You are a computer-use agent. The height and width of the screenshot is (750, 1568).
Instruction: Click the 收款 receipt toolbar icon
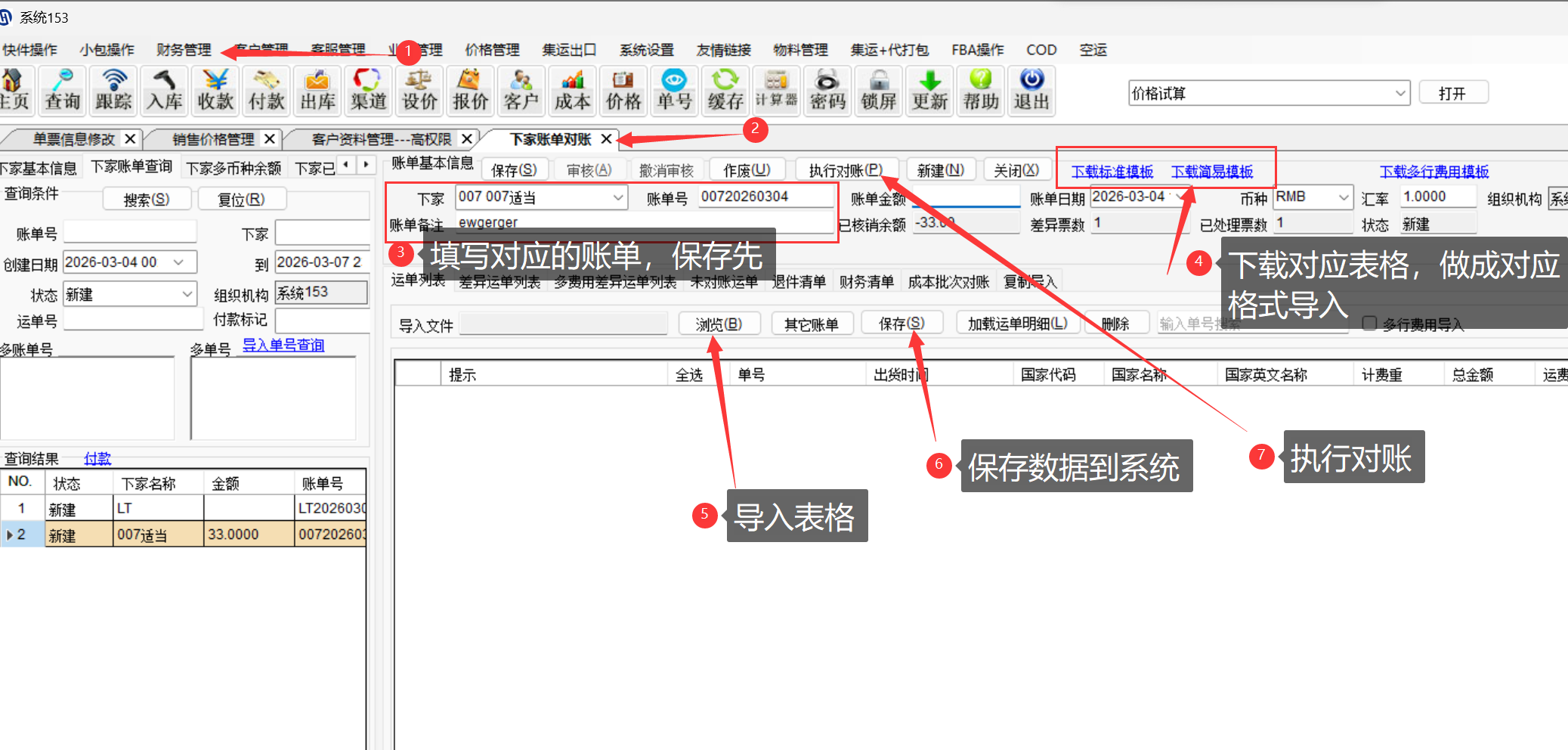(215, 91)
